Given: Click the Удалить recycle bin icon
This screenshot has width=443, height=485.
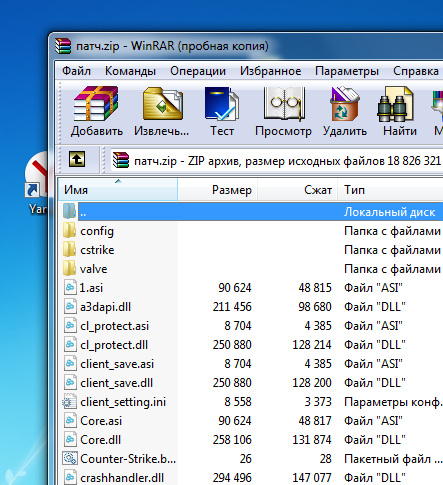Looking at the screenshot, I should click(x=344, y=104).
